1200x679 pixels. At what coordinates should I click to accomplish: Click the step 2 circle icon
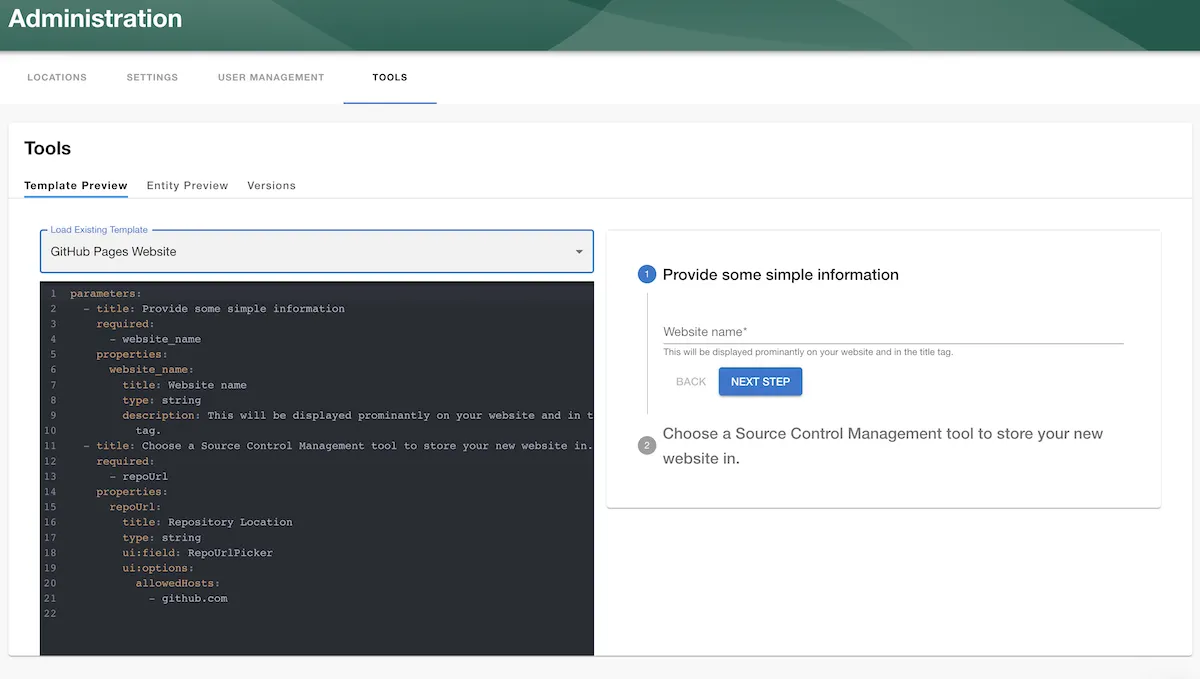click(x=647, y=445)
